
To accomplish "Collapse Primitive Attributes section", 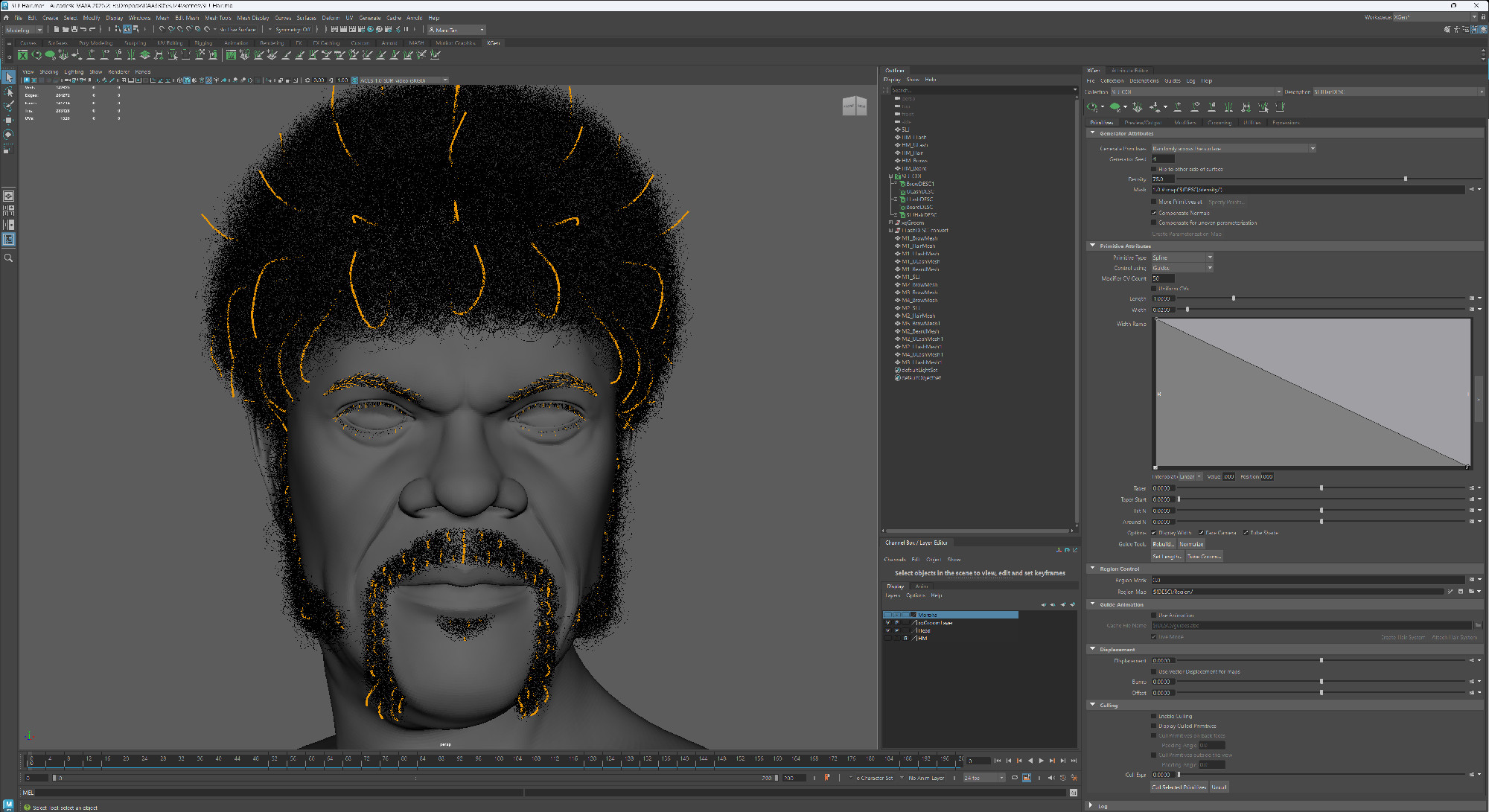I will click(1092, 246).
